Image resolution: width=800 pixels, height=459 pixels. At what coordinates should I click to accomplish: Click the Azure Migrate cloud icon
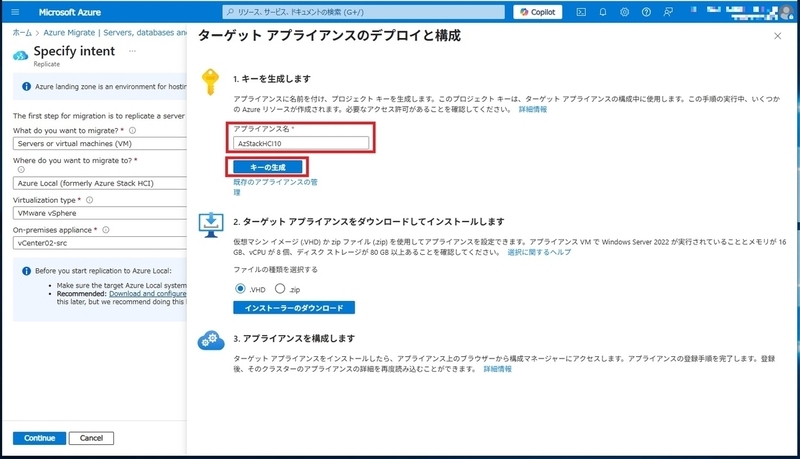[x=20, y=56]
